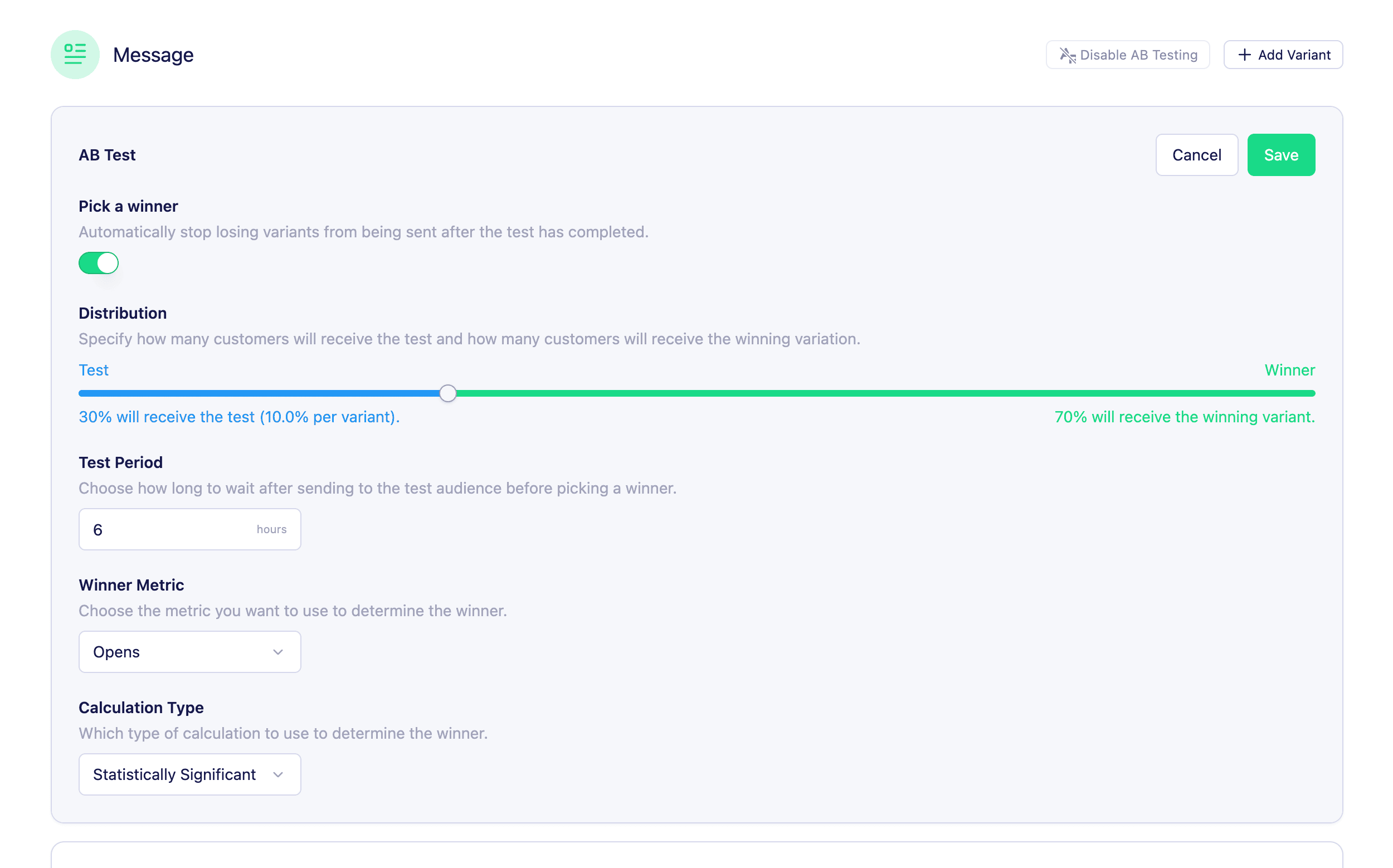Turn off the Pick a winner toggle
Viewport: 1393px width, 868px height.
point(99,263)
